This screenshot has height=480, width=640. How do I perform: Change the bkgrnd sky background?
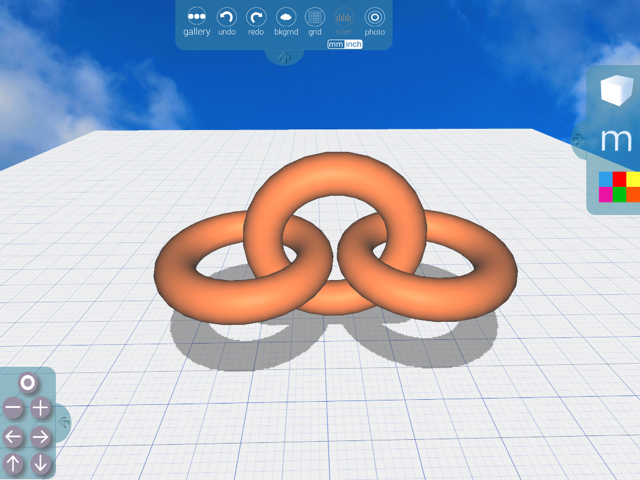coord(286,22)
